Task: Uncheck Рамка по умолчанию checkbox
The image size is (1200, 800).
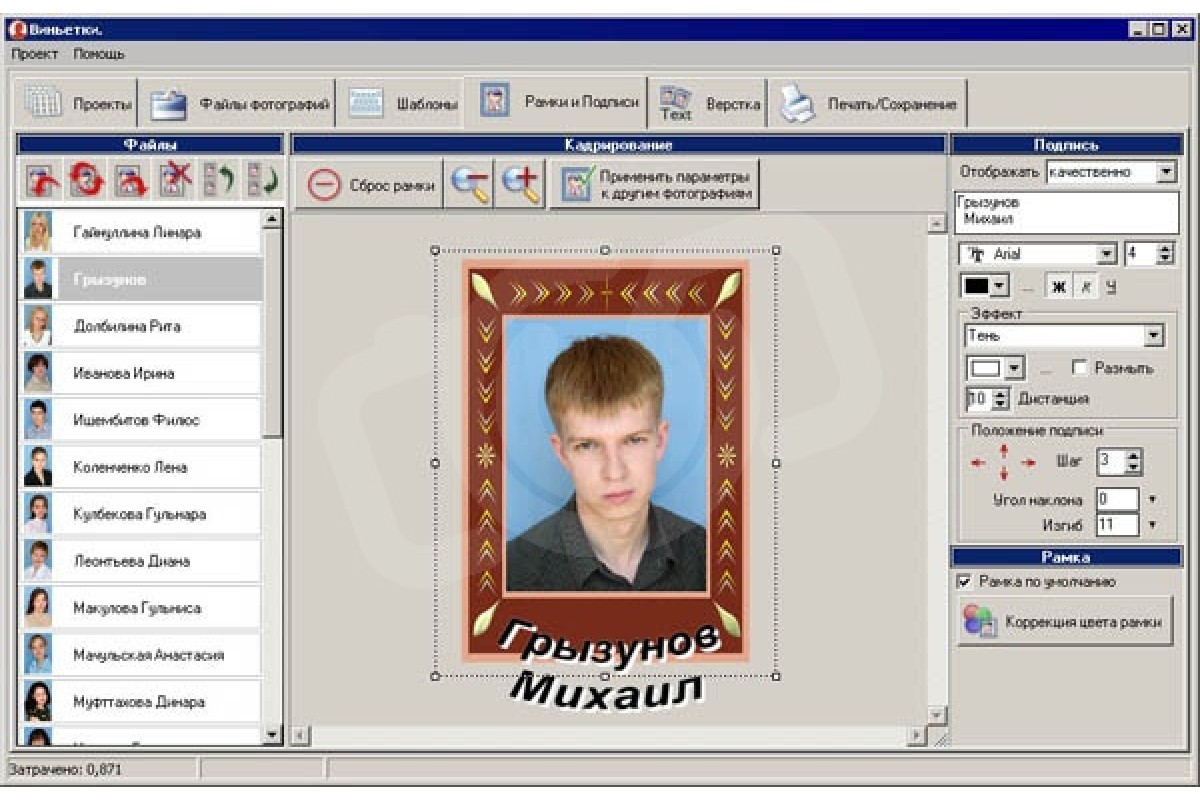Action: 965,582
